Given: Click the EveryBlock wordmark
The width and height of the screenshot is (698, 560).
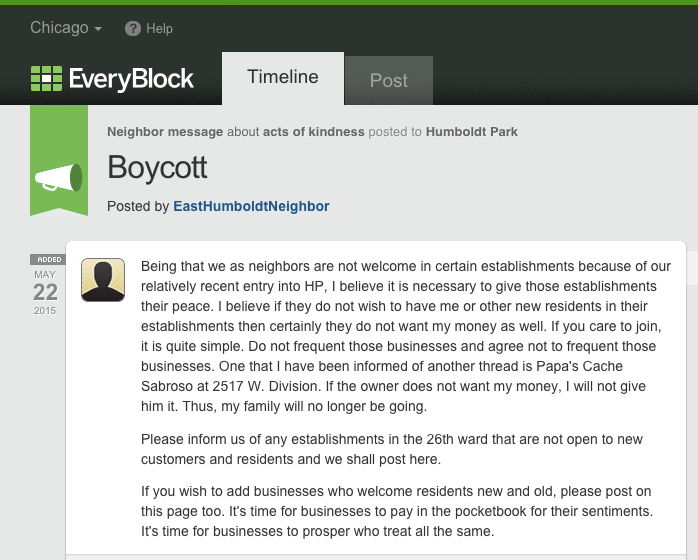Looking at the screenshot, I should click(131, 79).
